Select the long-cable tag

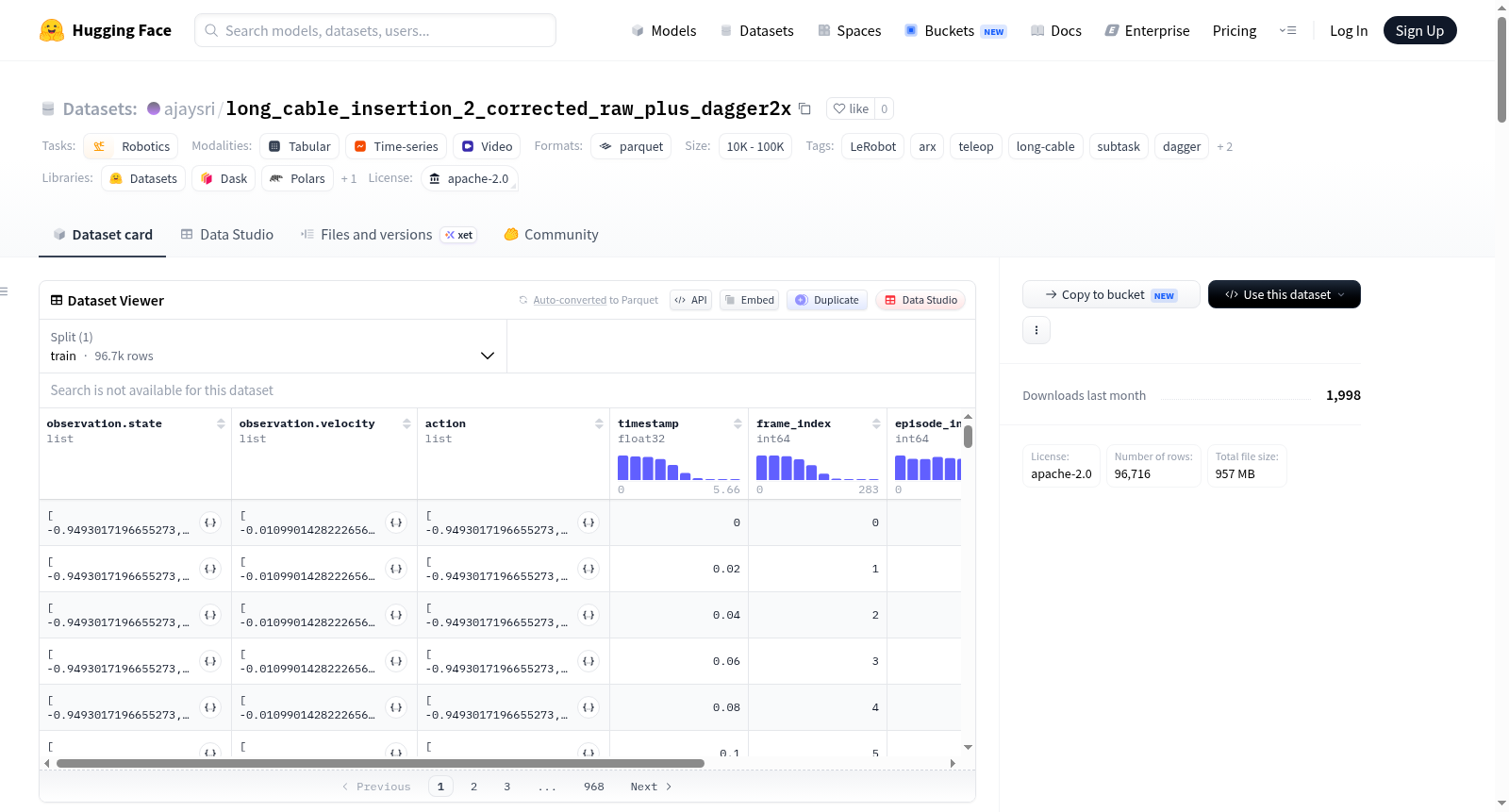pos(1045,146)
